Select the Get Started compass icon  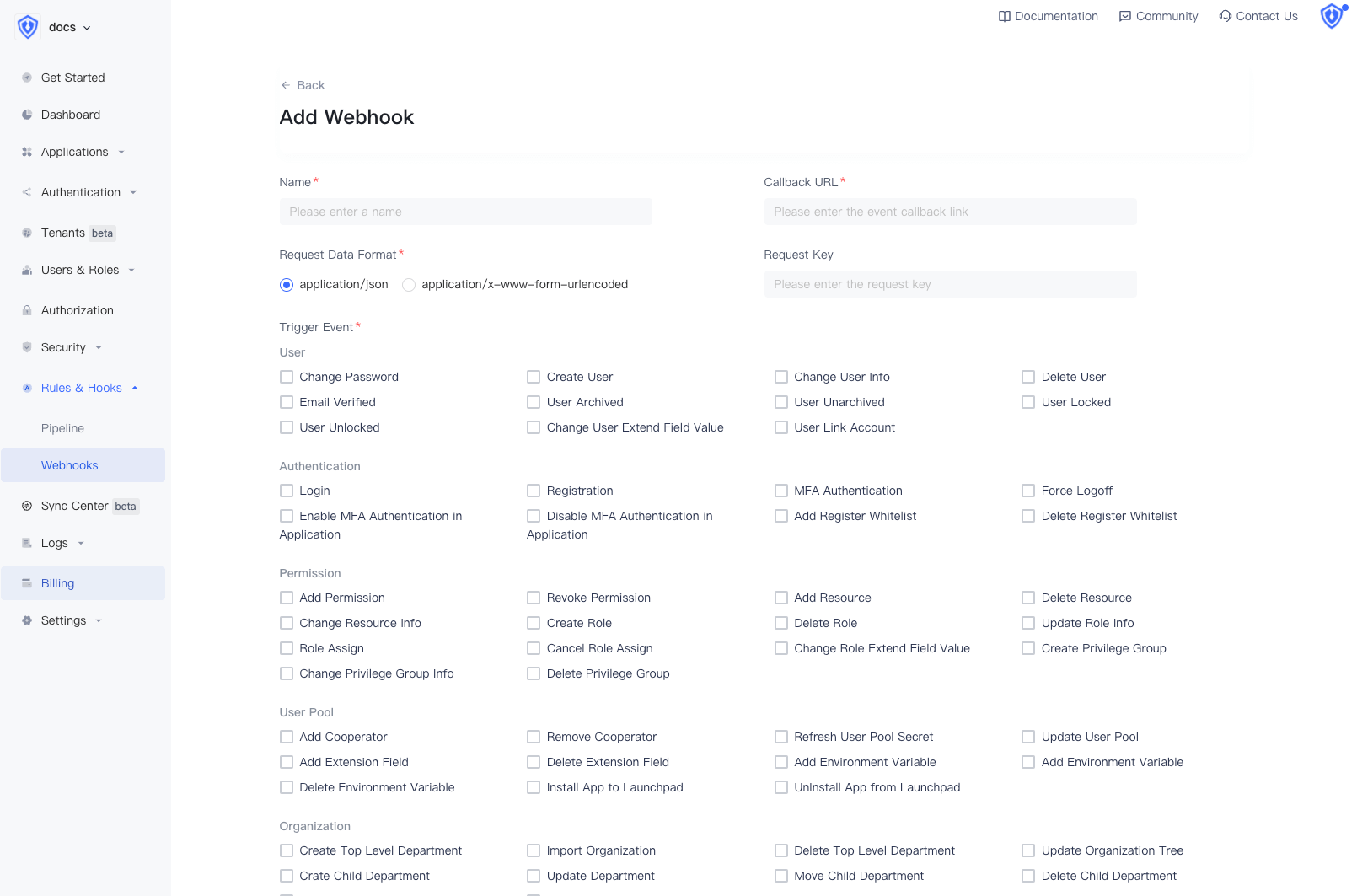click(26, 78)
